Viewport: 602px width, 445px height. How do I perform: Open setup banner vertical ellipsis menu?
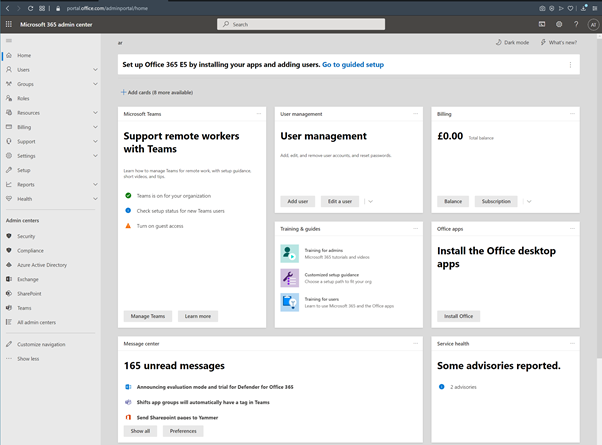click(x=570, y=65)
